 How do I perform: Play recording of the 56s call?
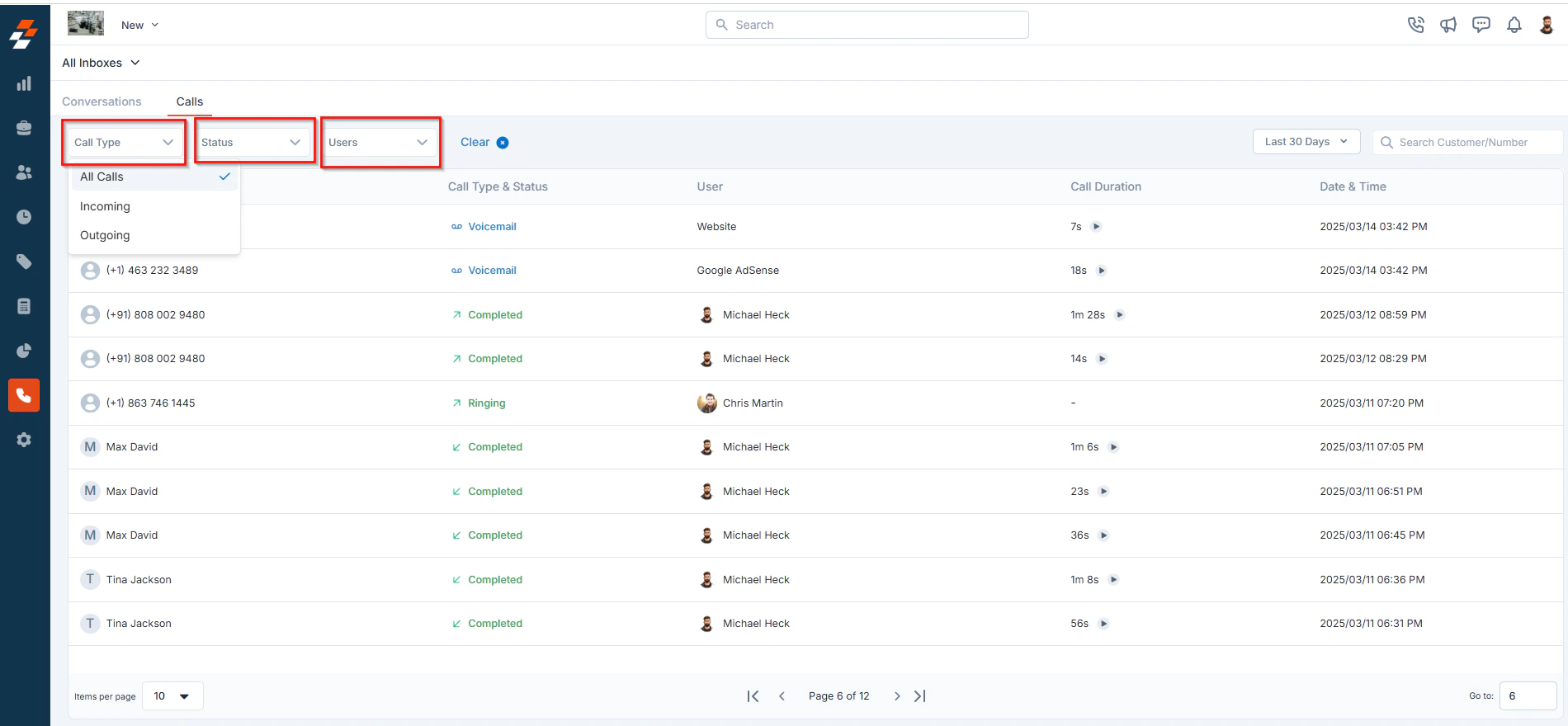click(1104, 624)
